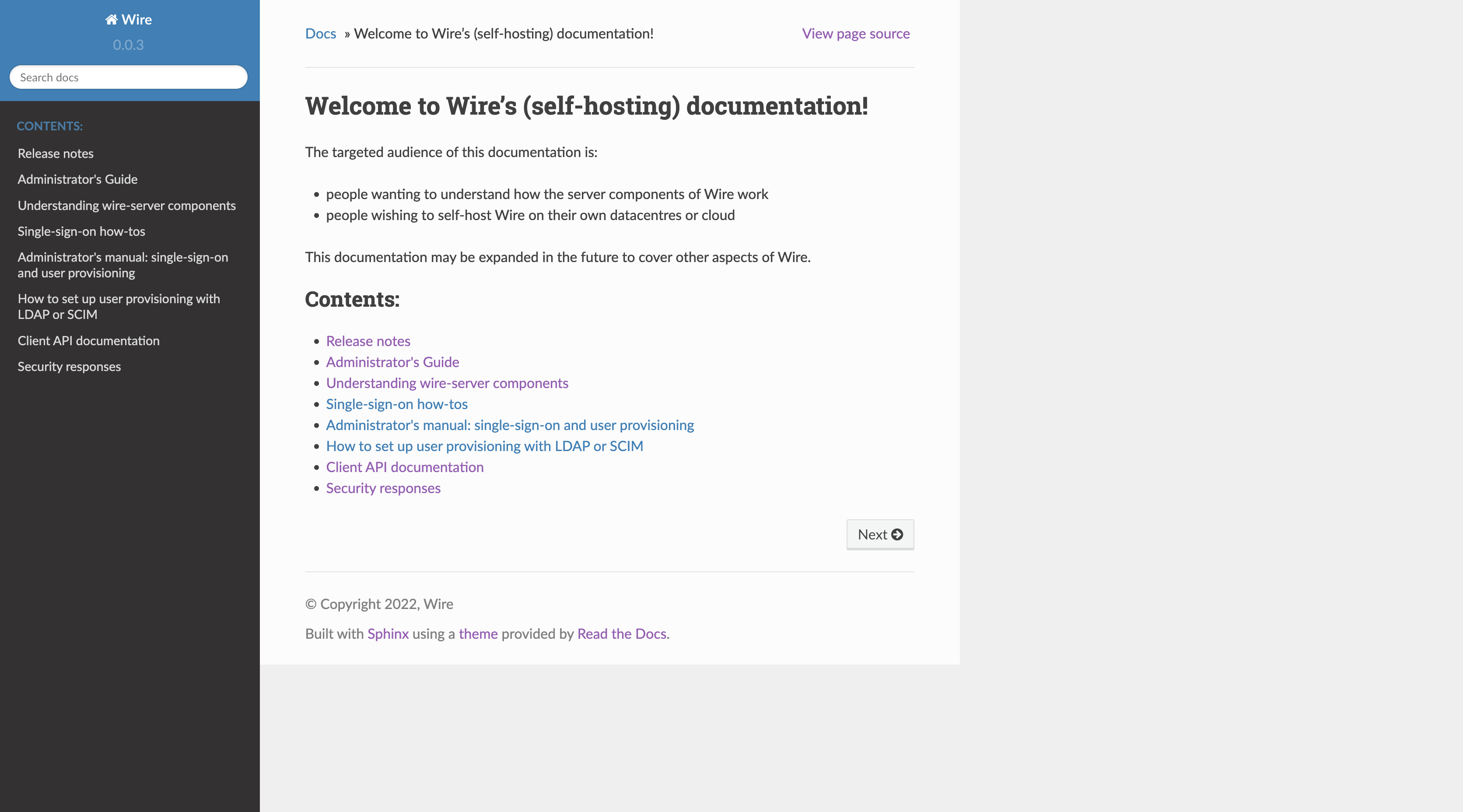The width and height of the screenshot is (1463, 812).
Task: Click the Next arrow button
Action: pyautogui.click(x=880, y=534)
